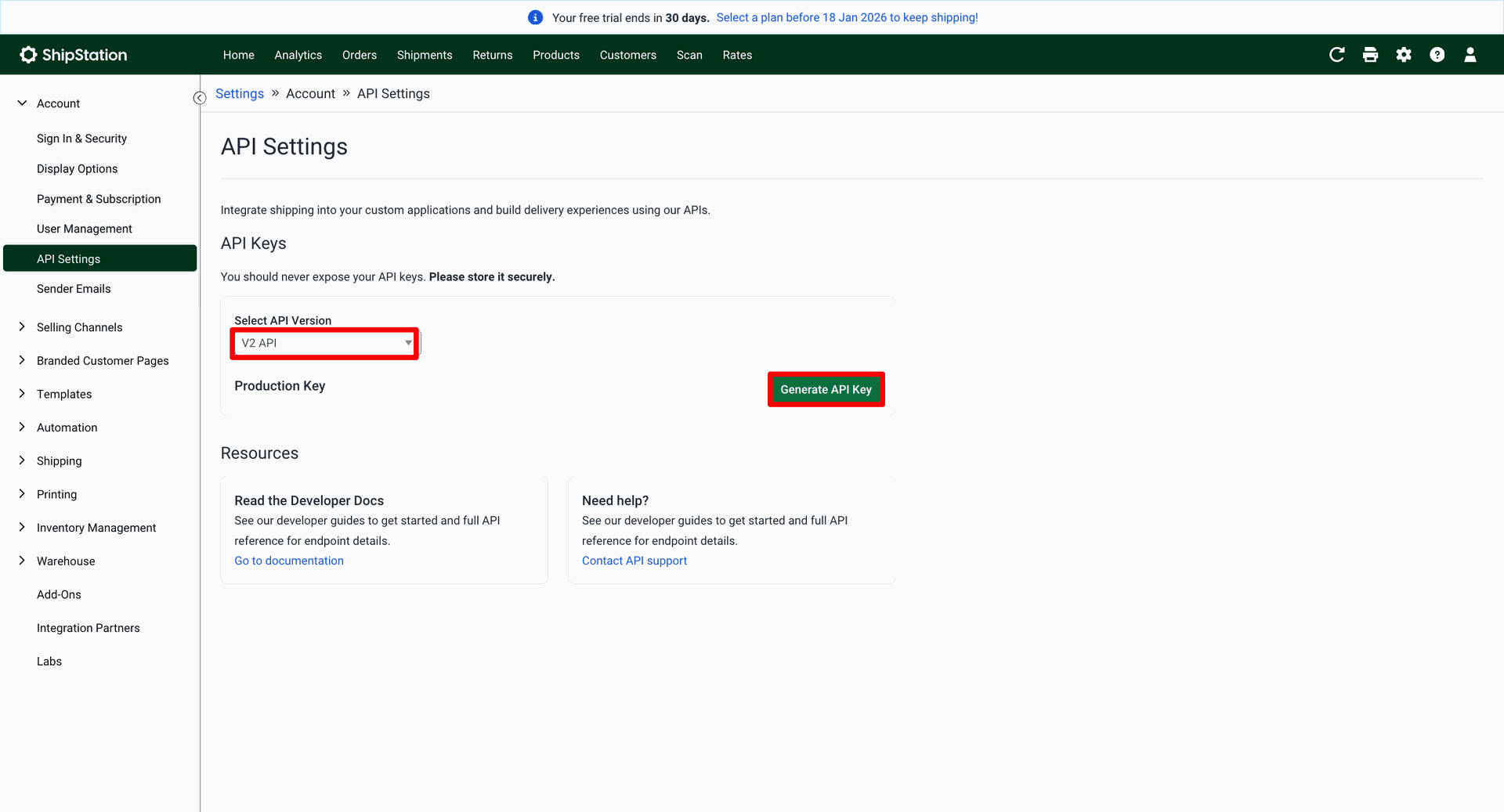Open Sender Emails settings
Screen dimensions: 1504x812
point(74,289)
